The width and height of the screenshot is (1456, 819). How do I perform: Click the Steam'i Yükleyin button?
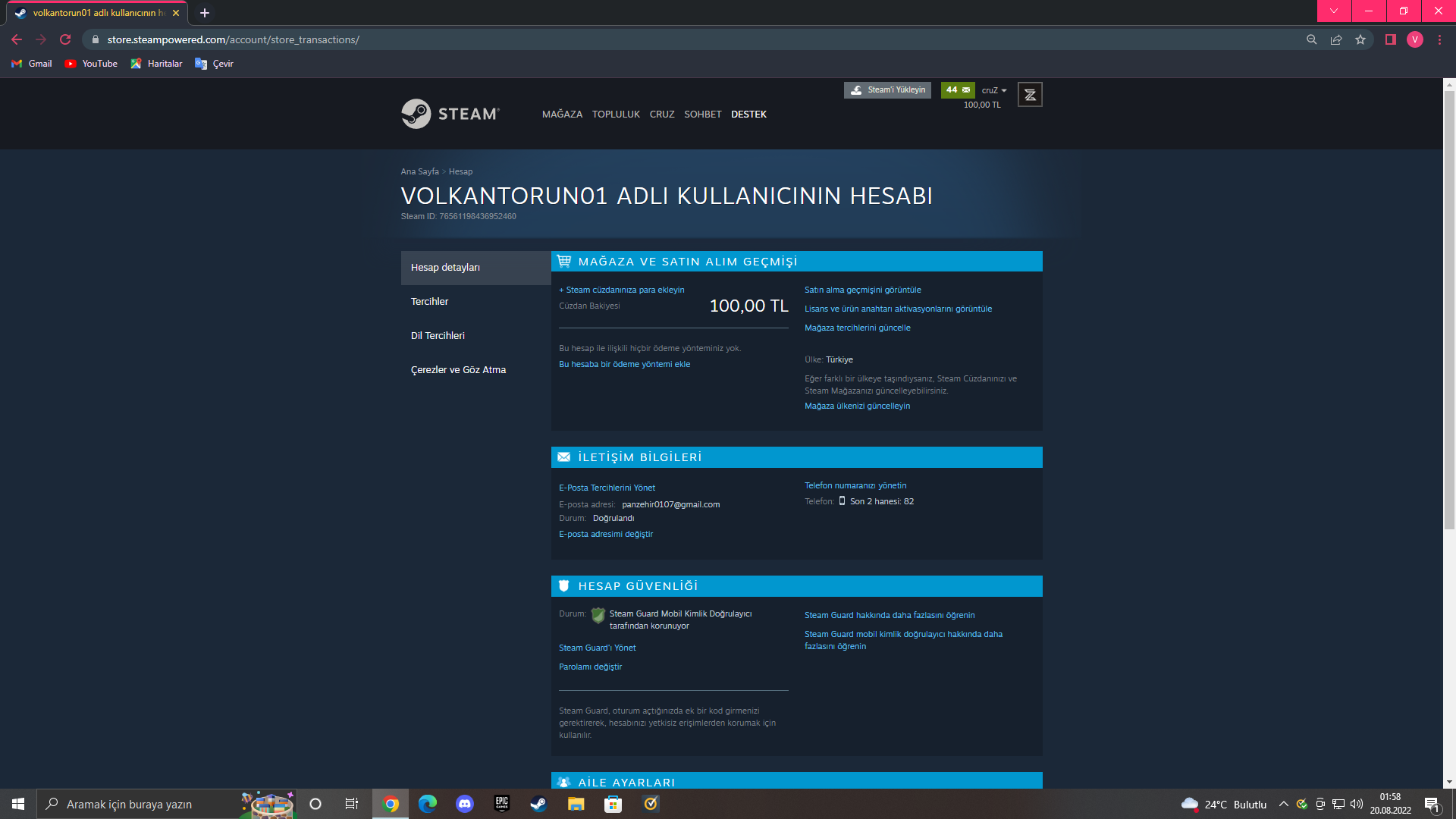887,89
